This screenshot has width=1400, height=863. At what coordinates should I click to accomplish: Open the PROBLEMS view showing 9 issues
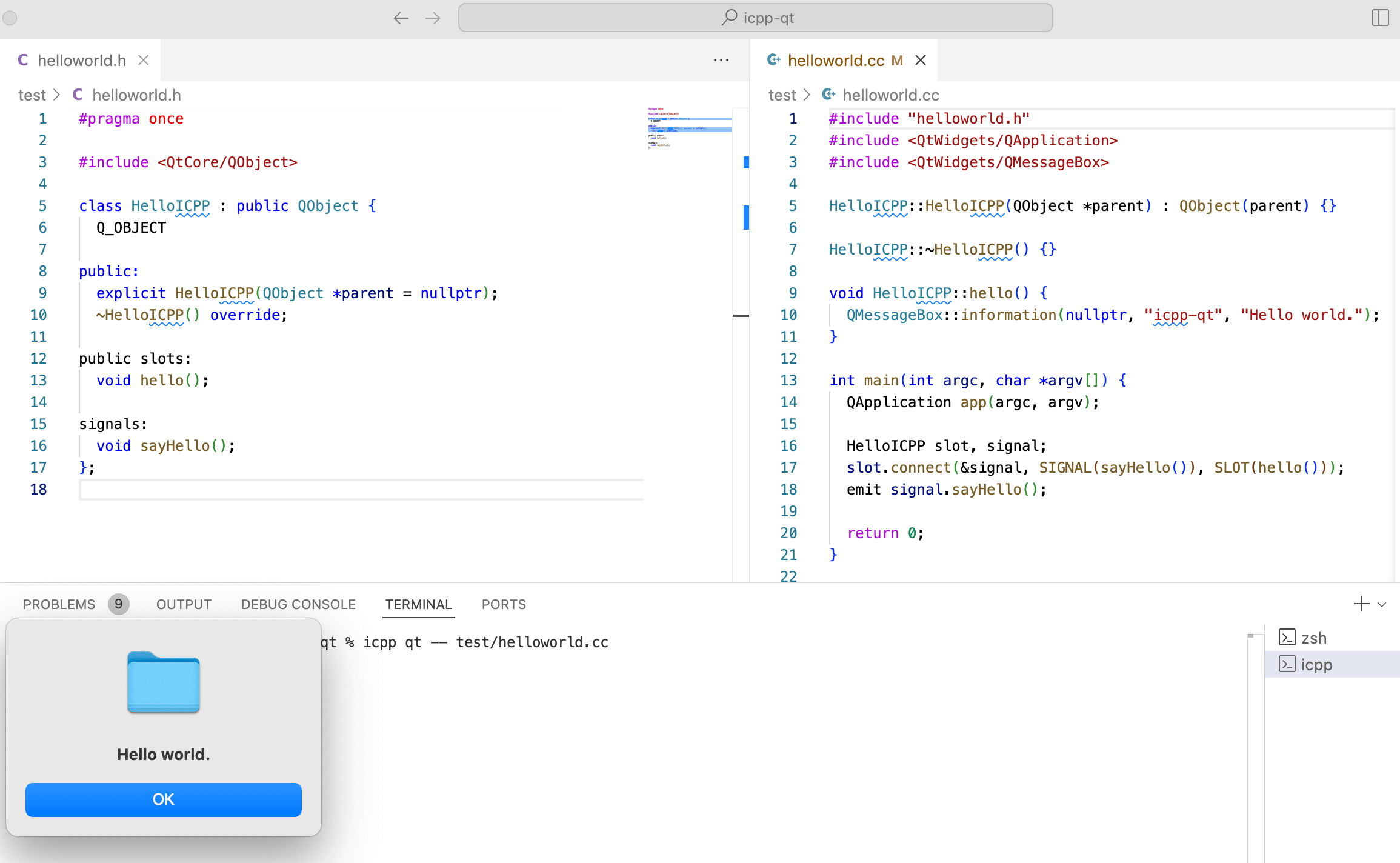(x=59, y=604)
